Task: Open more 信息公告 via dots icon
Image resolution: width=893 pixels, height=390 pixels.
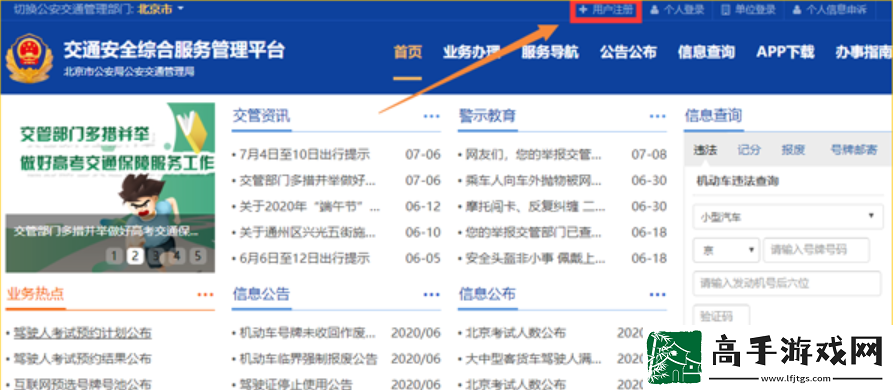Action: [431, 294]
